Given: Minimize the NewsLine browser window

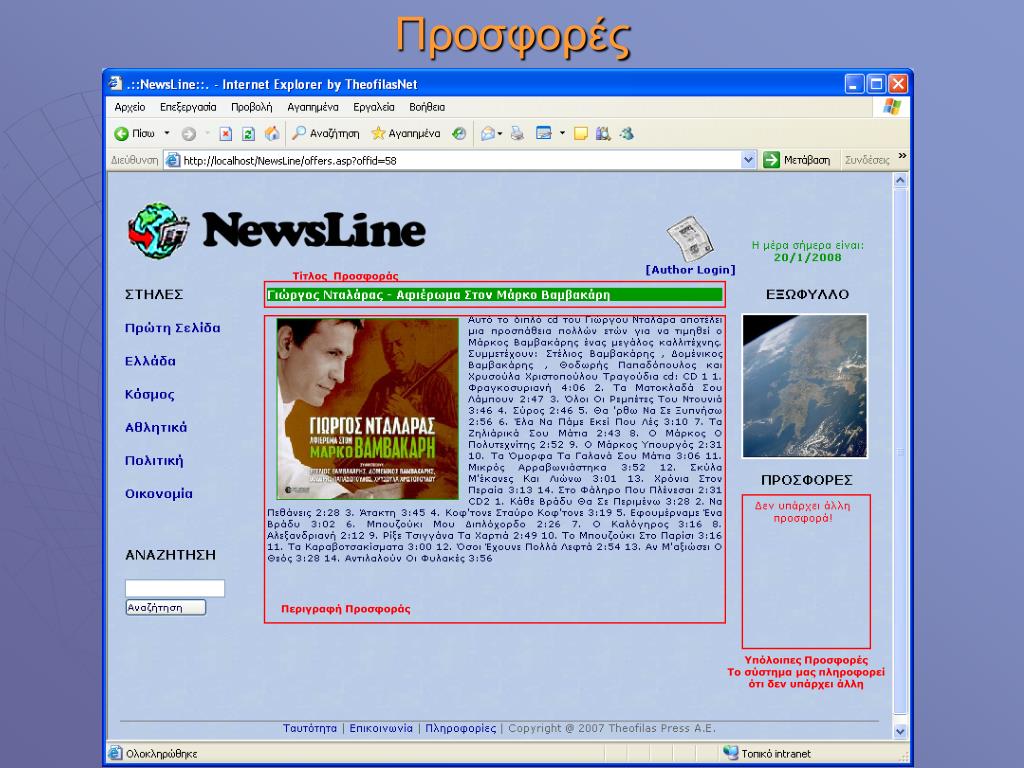Looking at the screenshot, I should coord(854,84).
